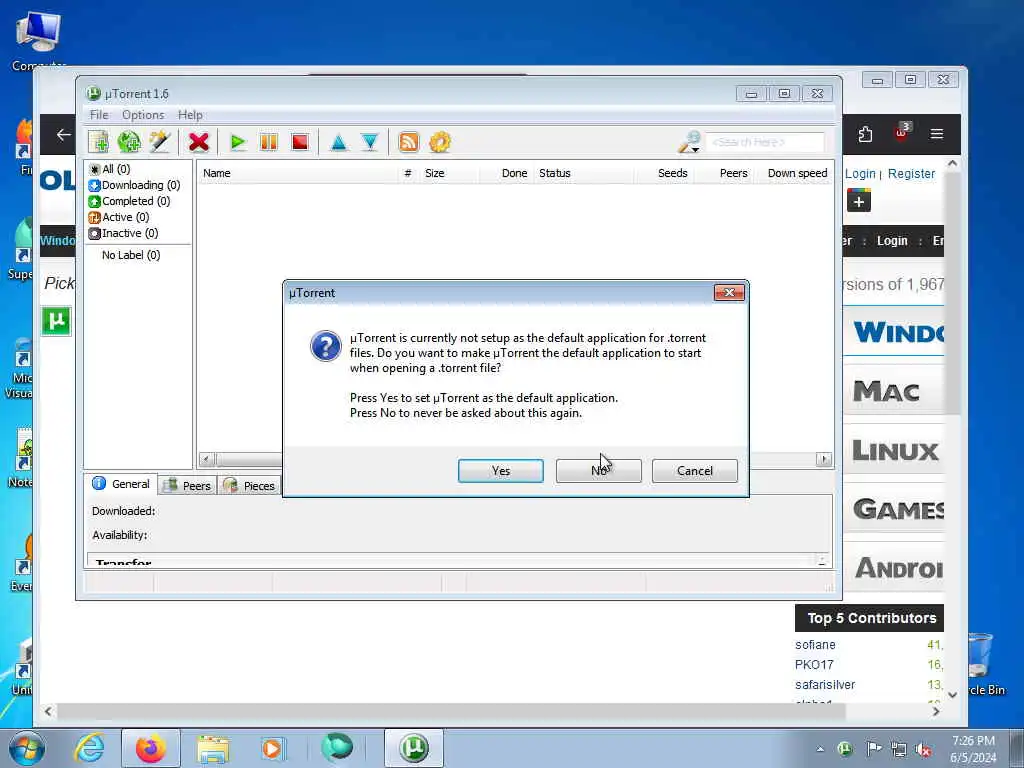1024x768 pixels.
Task: Click the Name column header
Action: tap(297, 173)
